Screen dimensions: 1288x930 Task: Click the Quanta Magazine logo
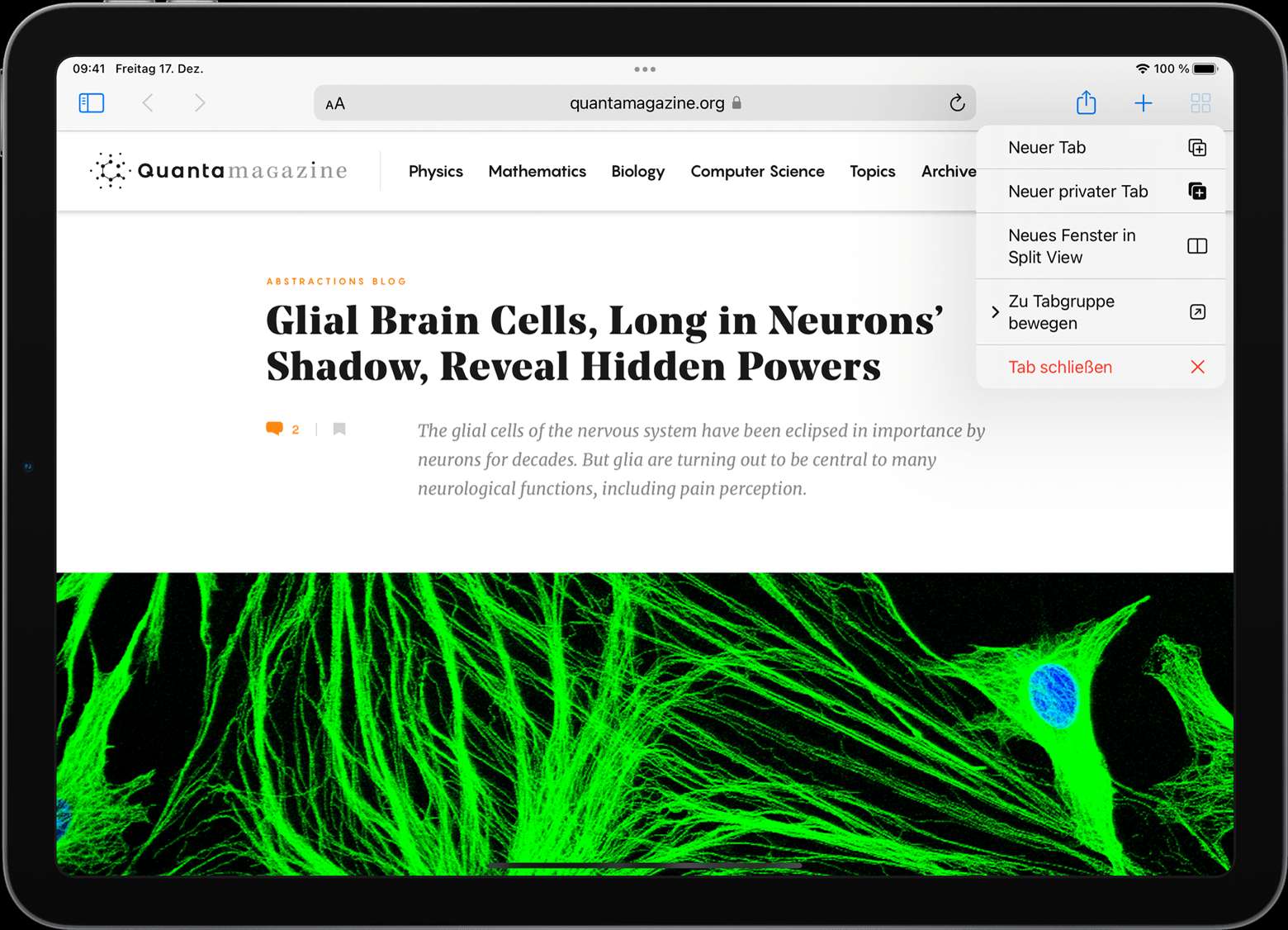pyautogui.click(x=219, y=171)
